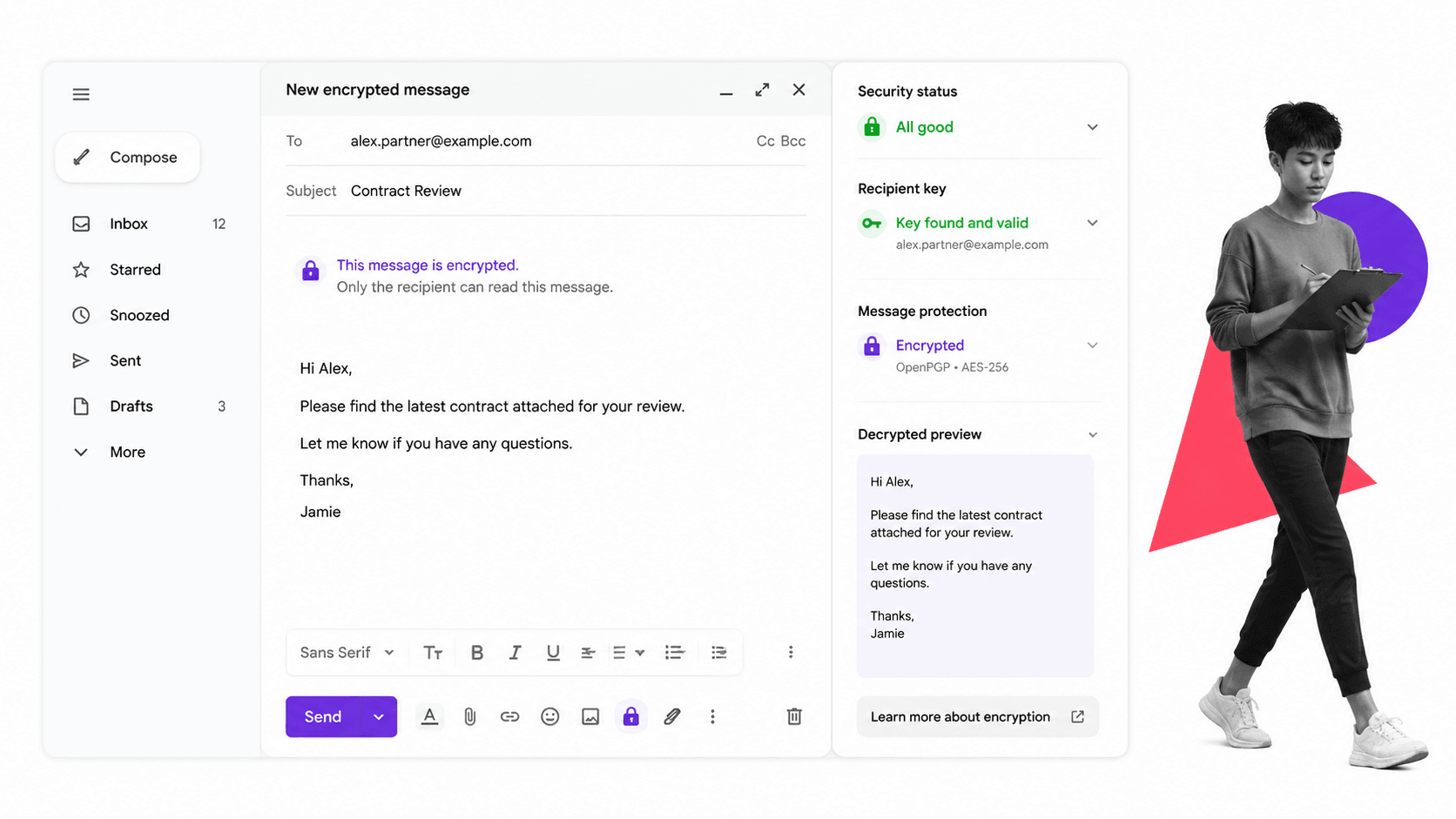Insert a numbered list
This screenshot has width=1456, height=819.
(x=675, y=653)
